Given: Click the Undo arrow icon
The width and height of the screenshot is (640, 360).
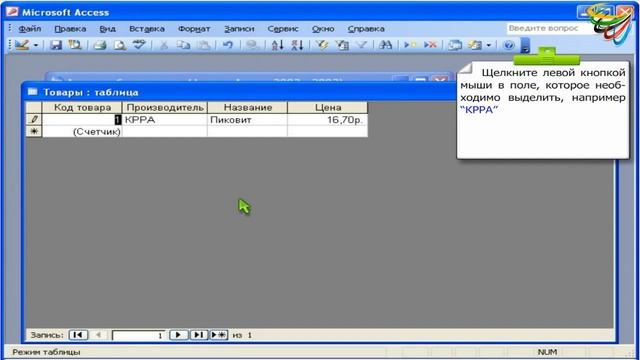Looking at the screenshot, I should (x=228, y=45).
